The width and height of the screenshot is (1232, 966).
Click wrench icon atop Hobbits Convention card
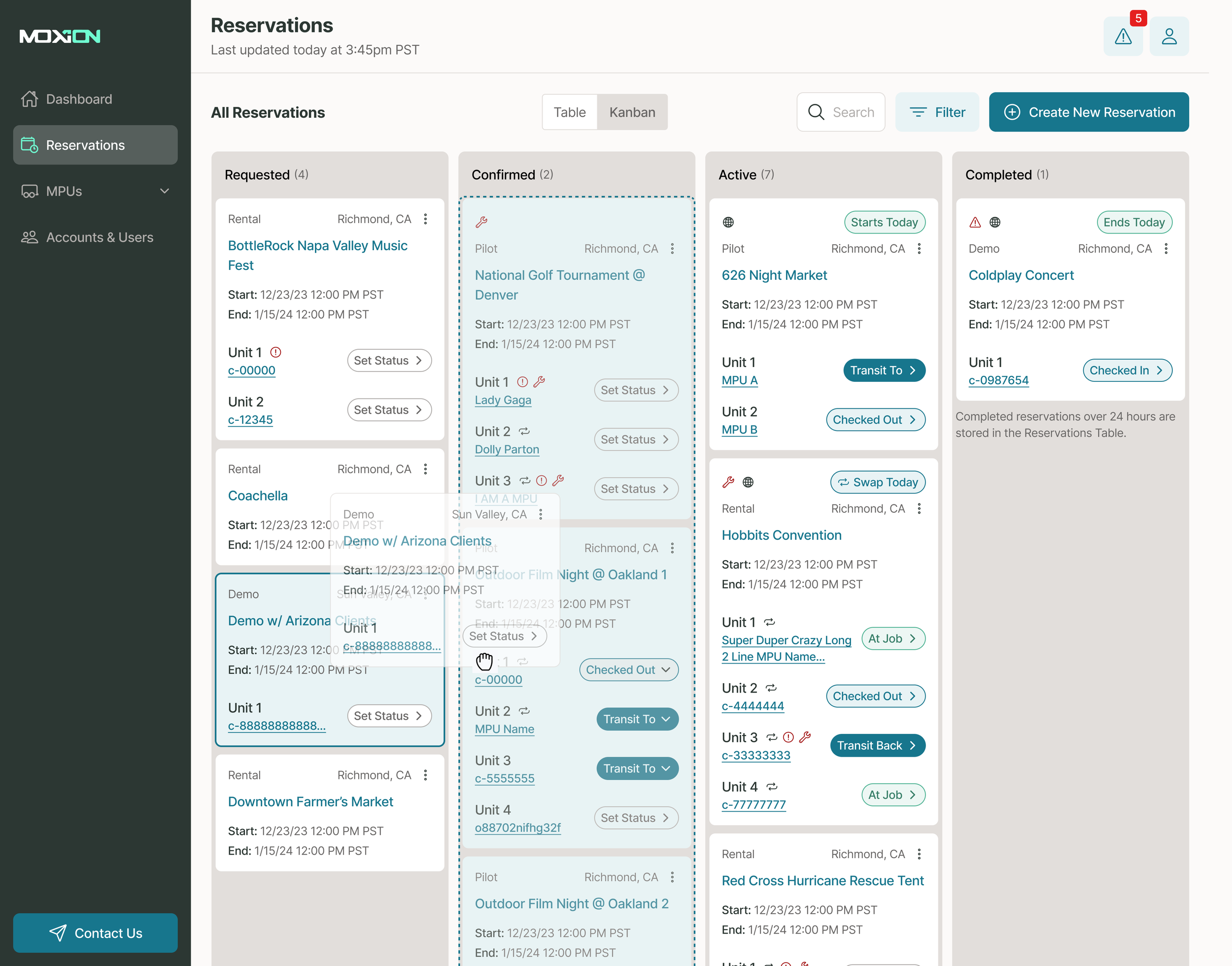click(x=728, y=482)
